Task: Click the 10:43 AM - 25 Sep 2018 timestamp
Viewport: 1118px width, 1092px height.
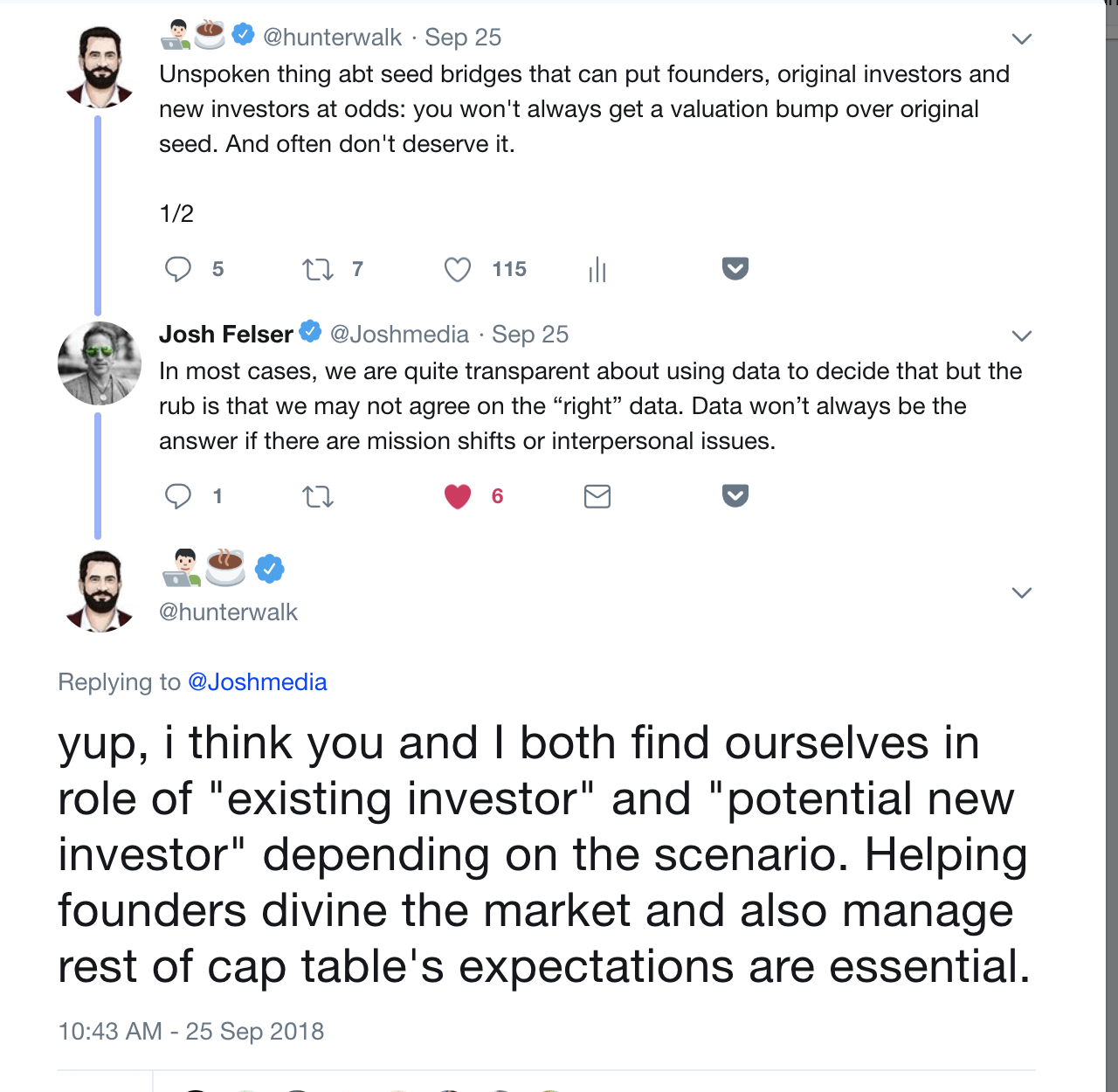Action: [x=190, y=1032]
